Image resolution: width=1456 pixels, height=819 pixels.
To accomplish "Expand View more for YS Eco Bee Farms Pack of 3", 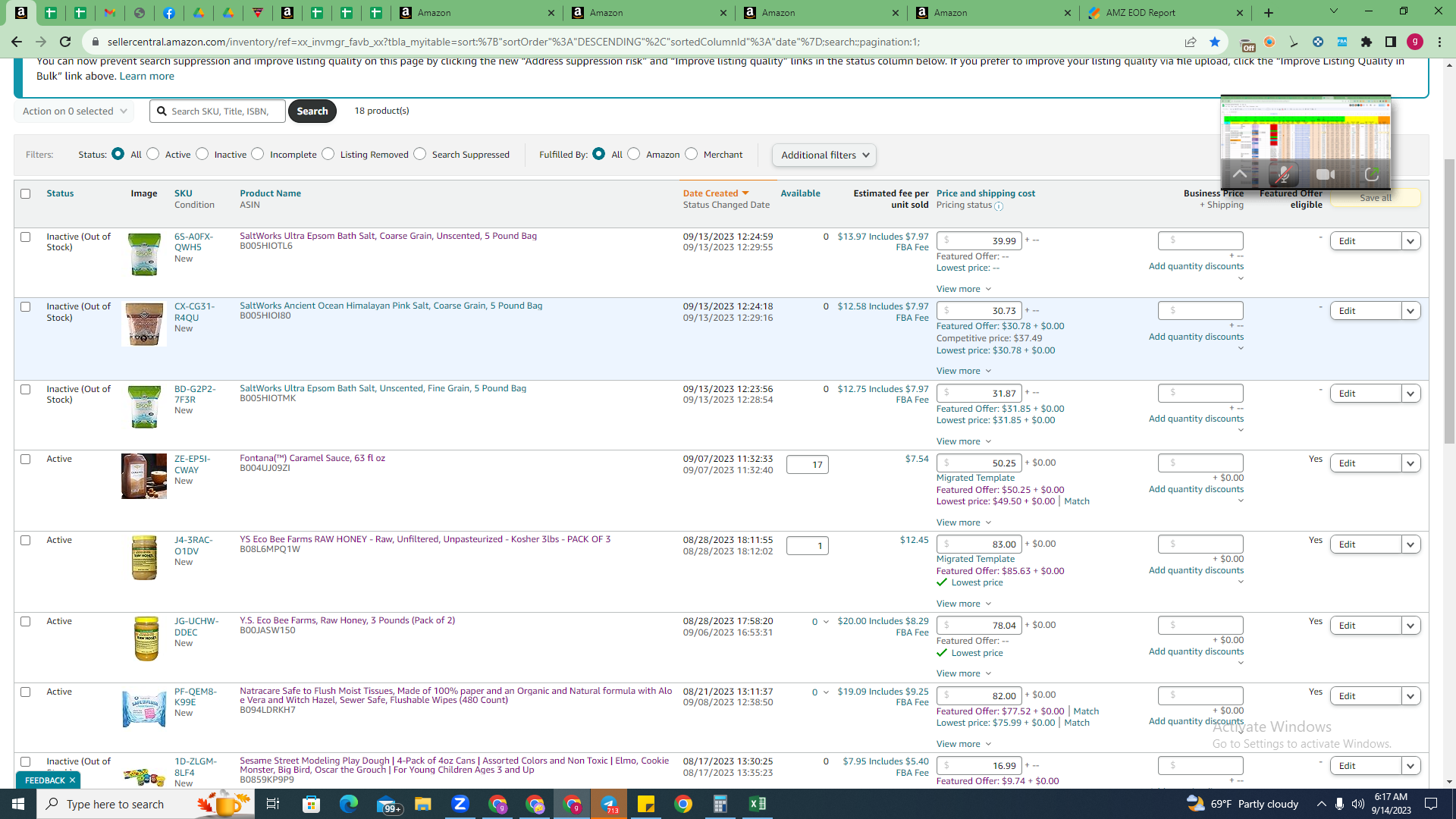I will tap(964, 604).
